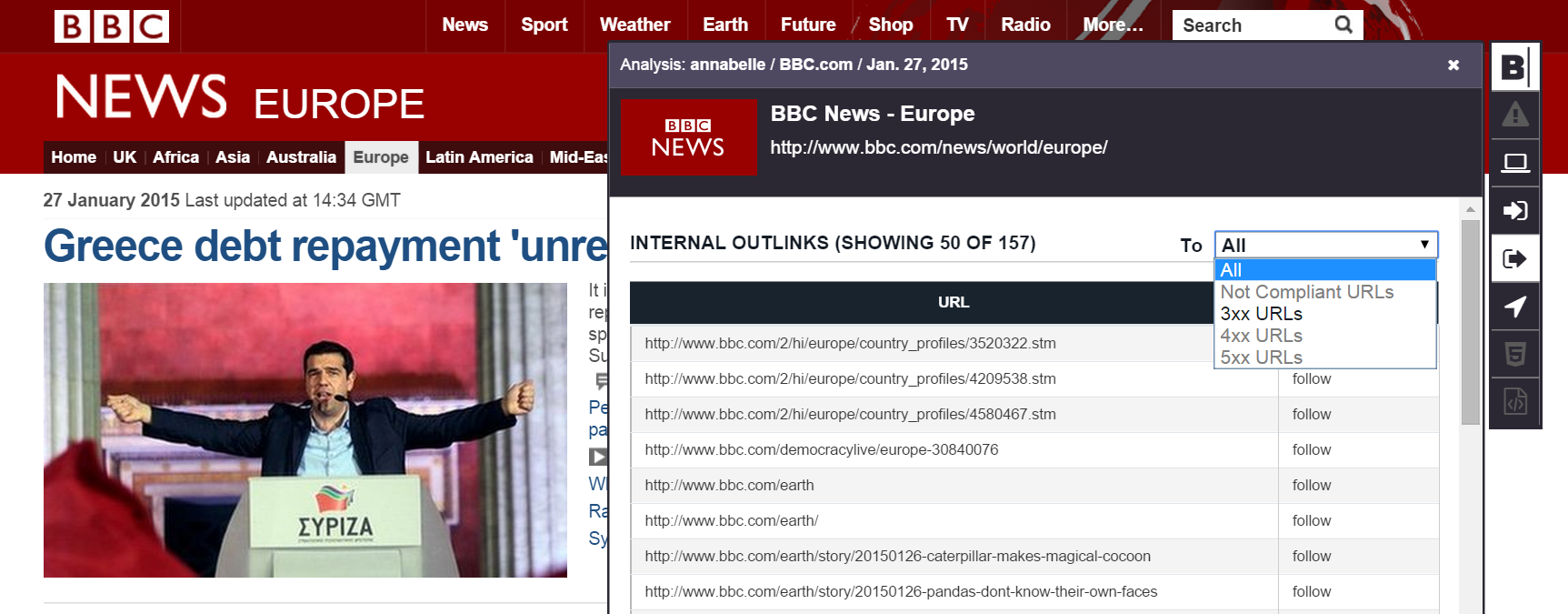Click the BBC logo in header
Image resolution: width=1568 pixels, height=614 pixels.
click(112, 25)
